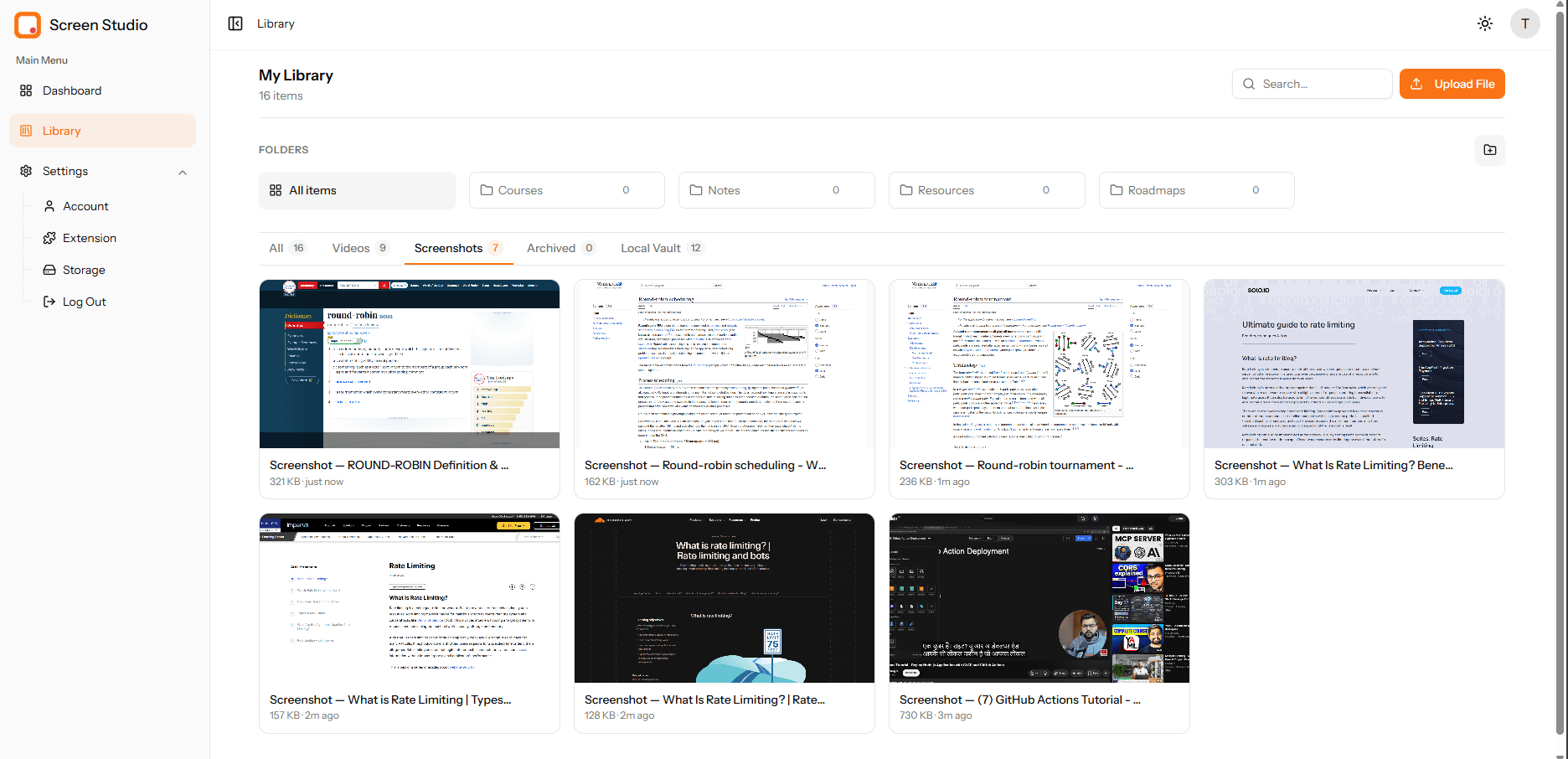This screenshot has width=1568, height=759.
Task: Select the Screenshots tab
Action: click(x=458, y=248)
